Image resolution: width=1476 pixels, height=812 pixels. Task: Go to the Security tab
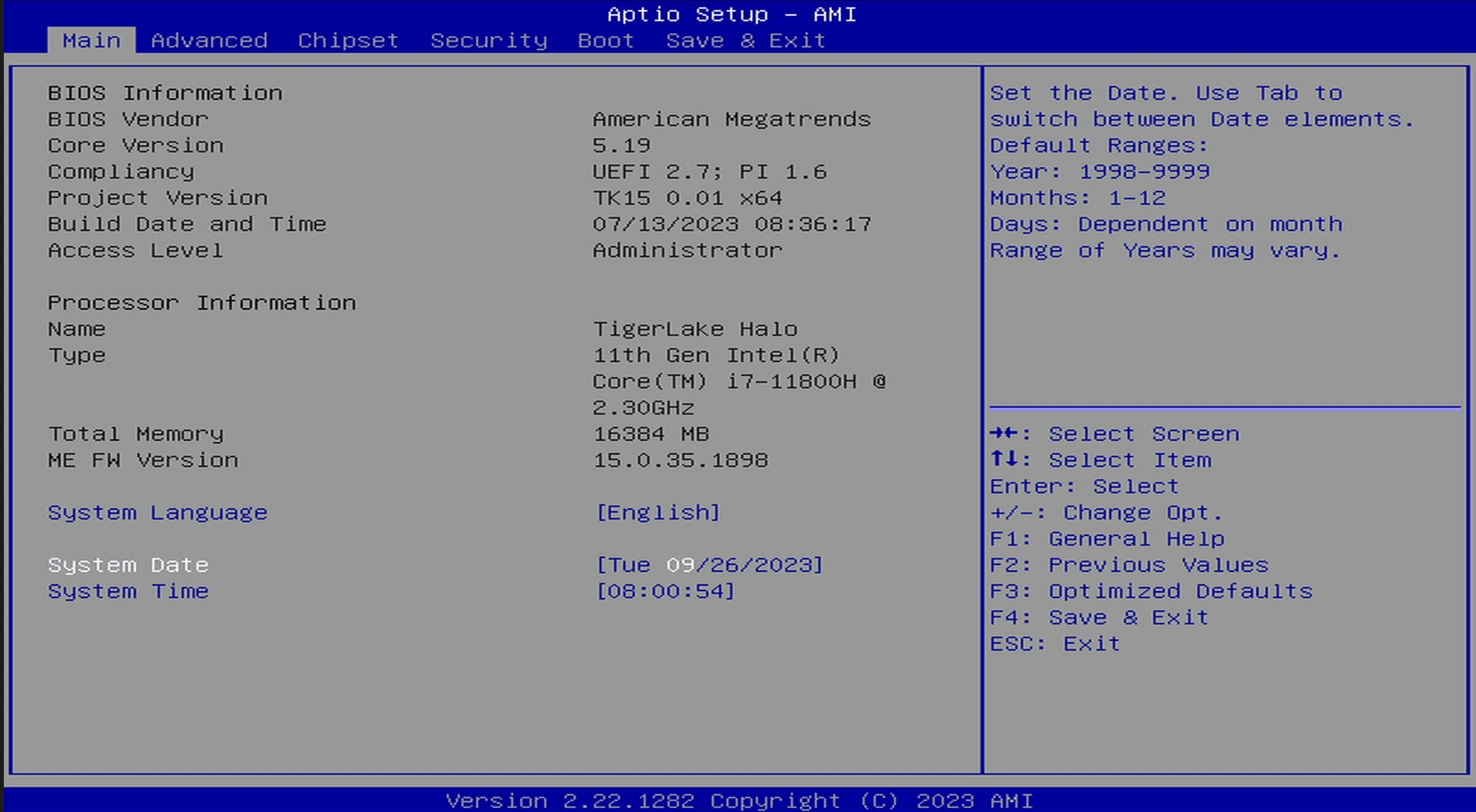point(489,41)
